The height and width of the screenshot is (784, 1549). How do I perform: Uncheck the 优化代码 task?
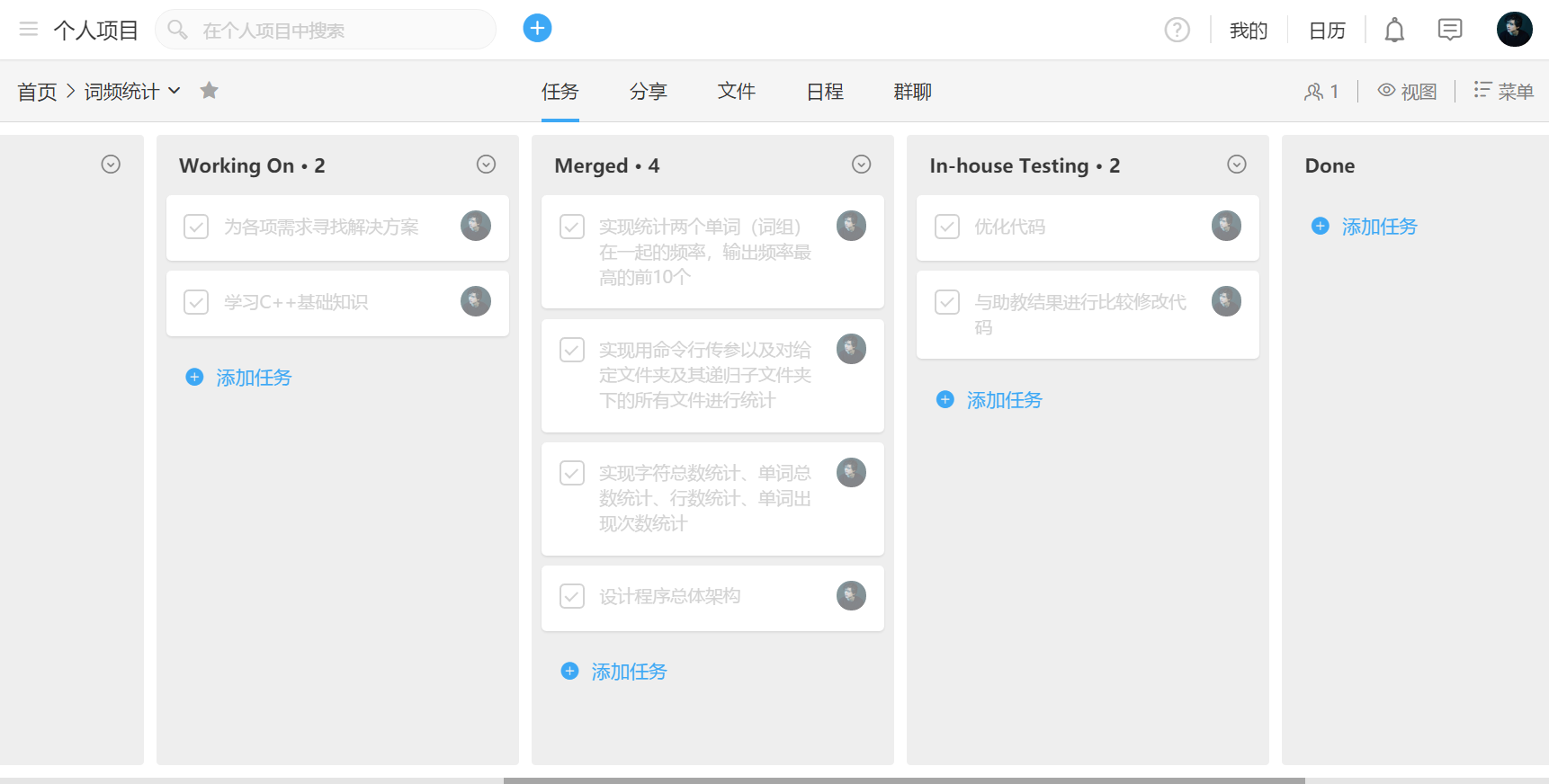(x=947, y=227)
